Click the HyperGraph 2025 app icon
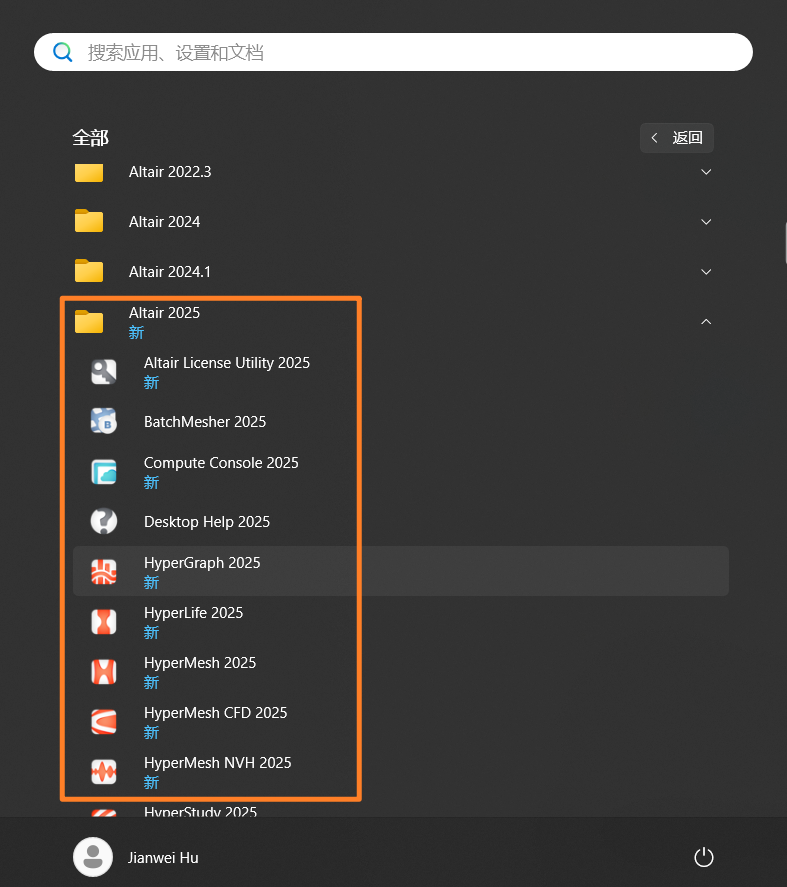This screenshot has height=887, width=787. [104, 572]
